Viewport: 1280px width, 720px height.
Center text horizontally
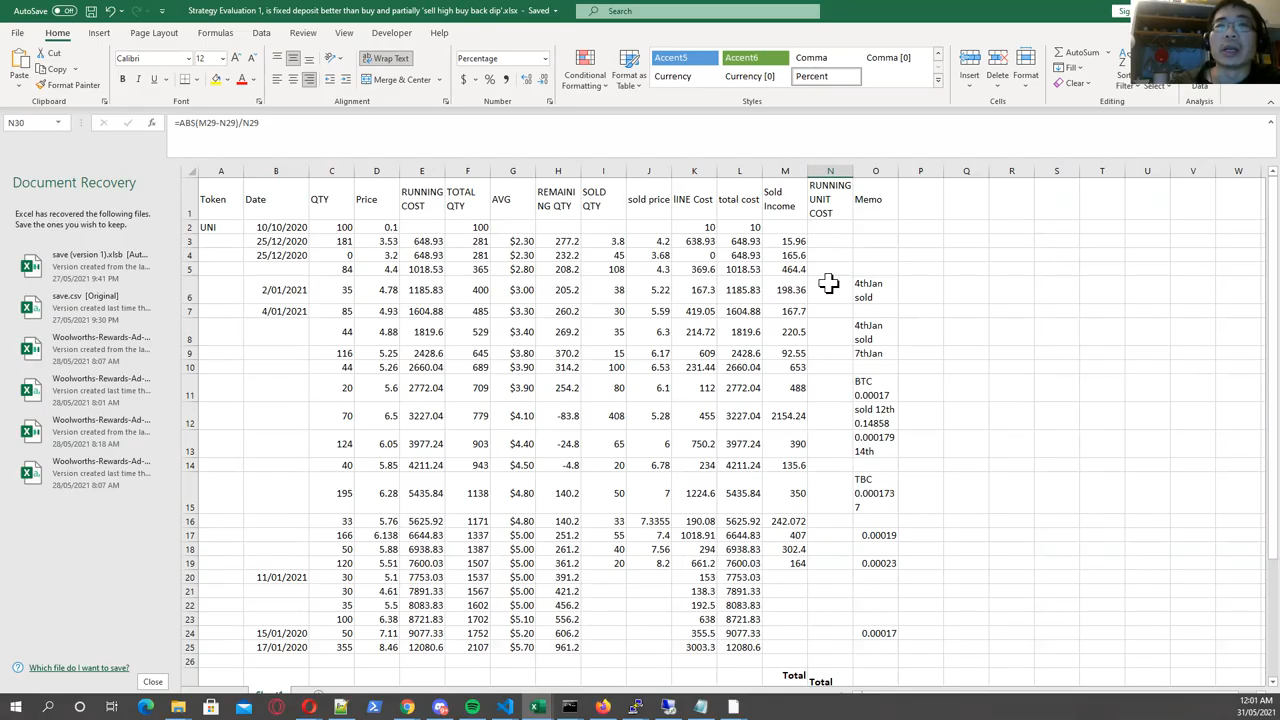click(293, 79)
